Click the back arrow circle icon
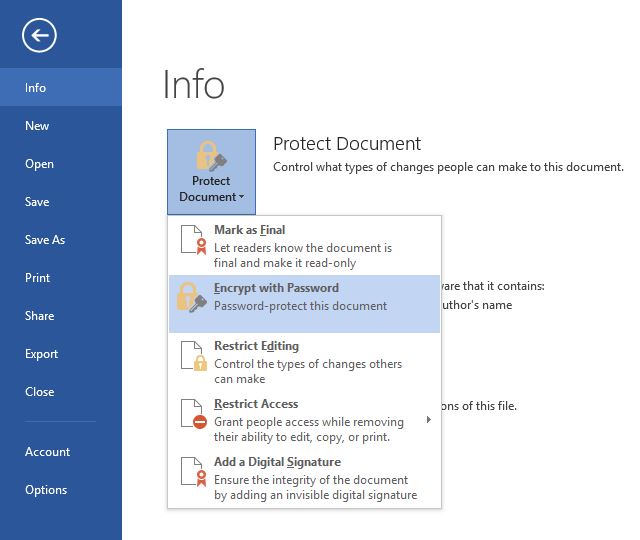The width and height of the screenshot is (640, 540). click(39, 36)
